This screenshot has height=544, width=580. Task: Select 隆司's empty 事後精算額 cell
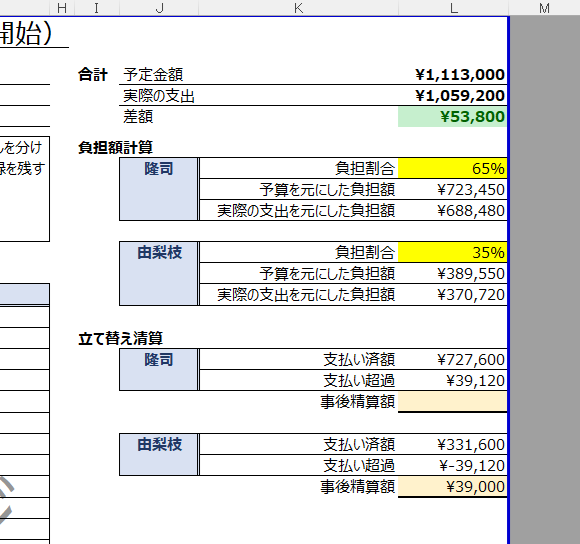[x=452, y=402]
